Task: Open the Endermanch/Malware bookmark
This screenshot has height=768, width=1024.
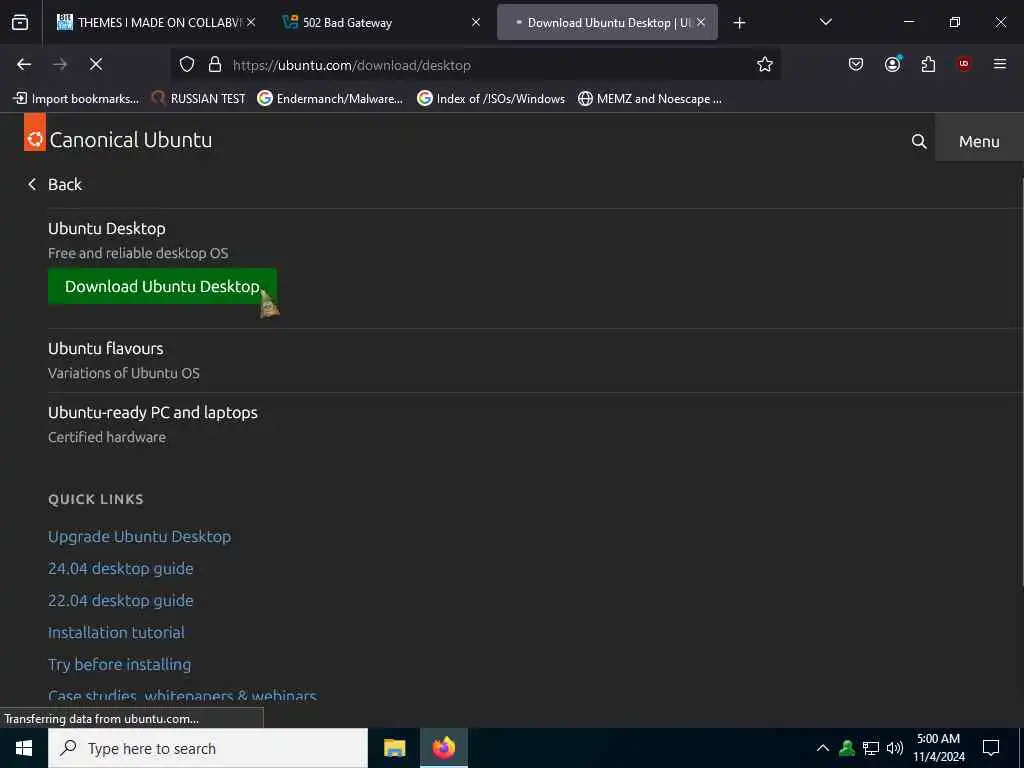Action: pos(330,99)
